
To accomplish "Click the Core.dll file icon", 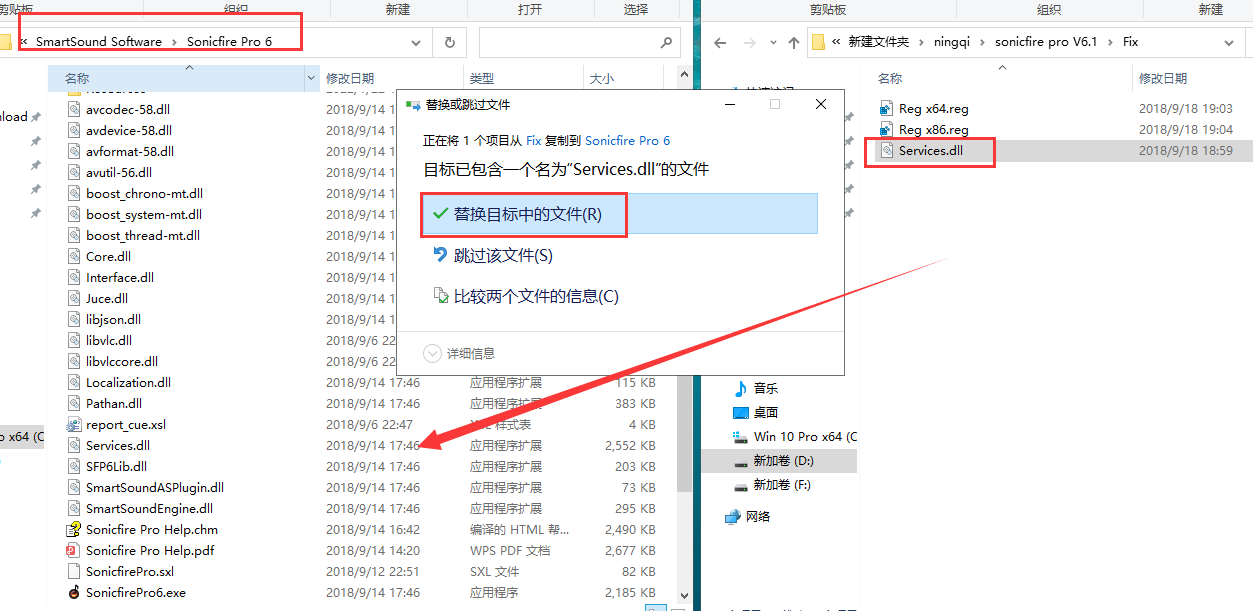I will (74, 256).
